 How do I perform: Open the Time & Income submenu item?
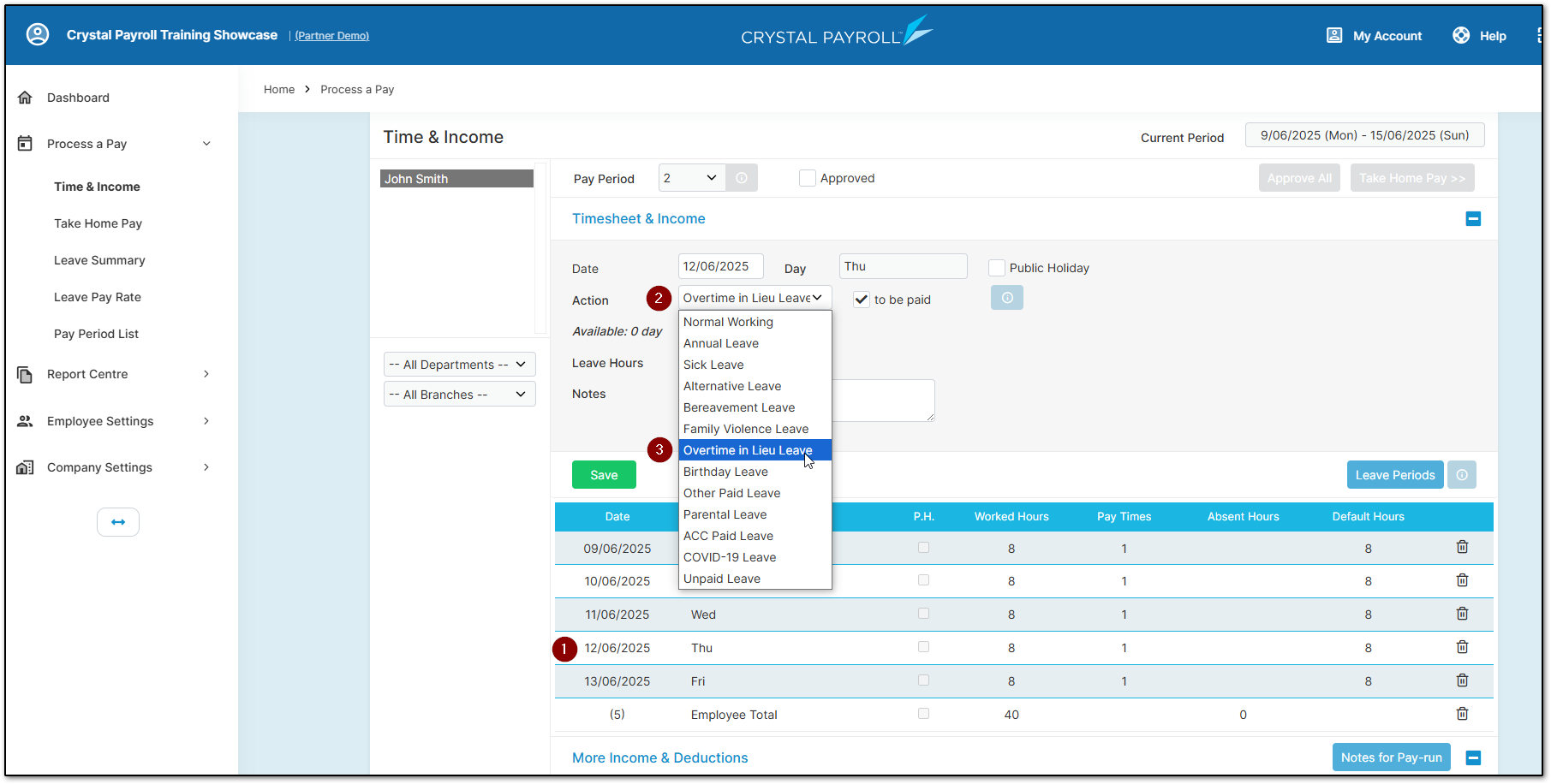[97, 187]
